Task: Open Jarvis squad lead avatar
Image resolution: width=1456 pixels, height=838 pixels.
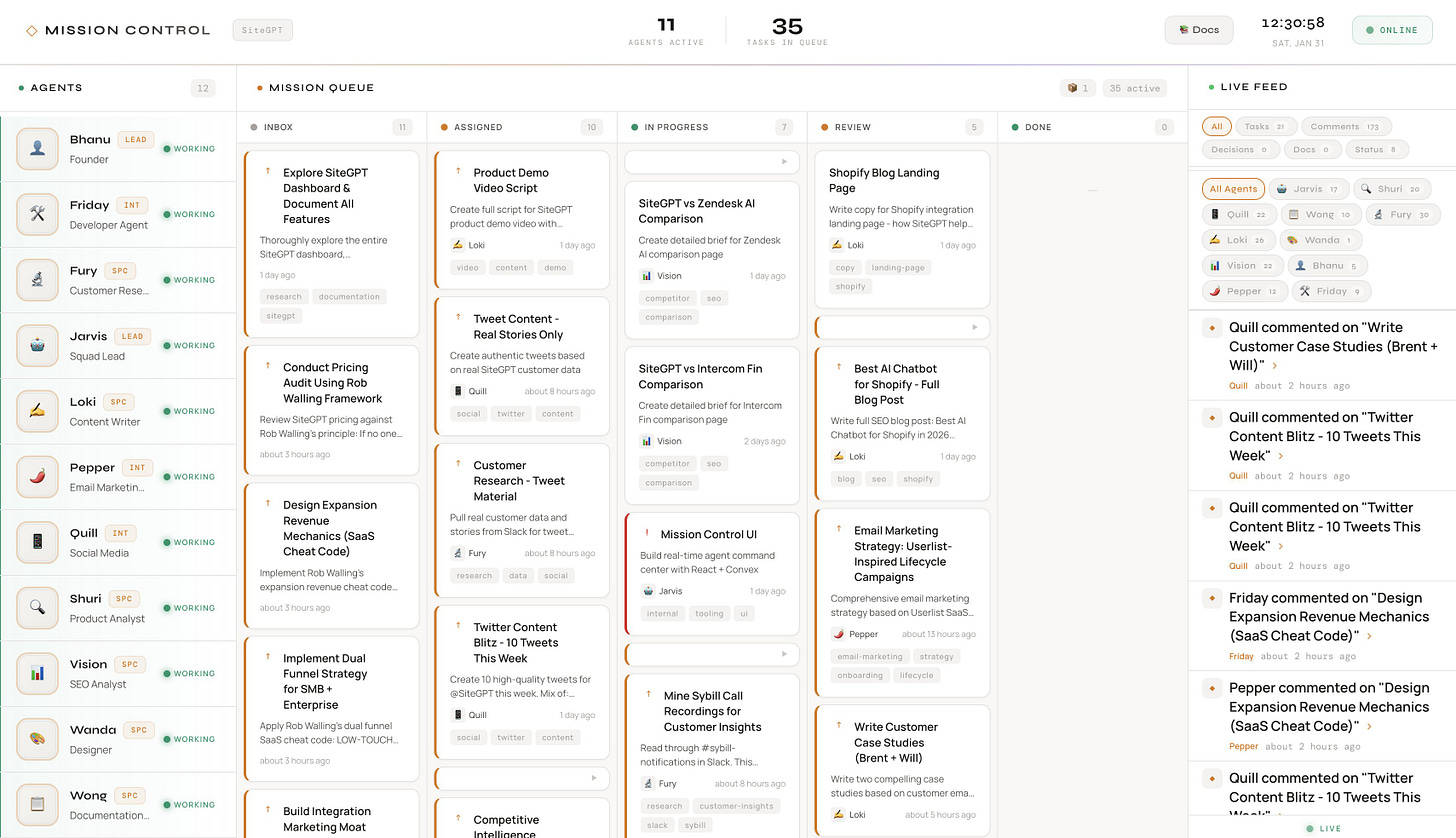Action: (38, 345)
